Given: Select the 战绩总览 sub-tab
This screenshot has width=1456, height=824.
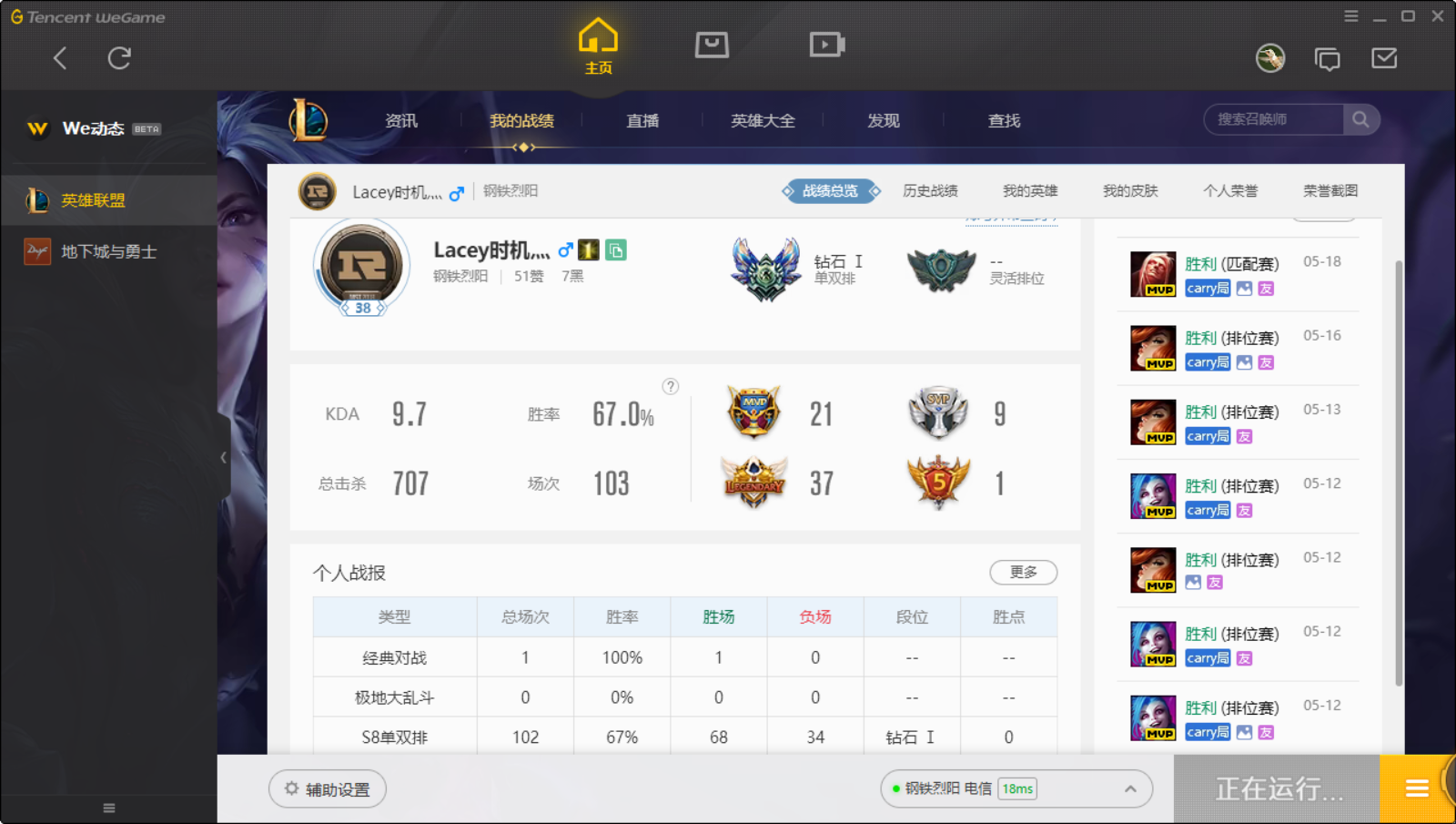Looking at the screenshot, I should pos(831,191).
